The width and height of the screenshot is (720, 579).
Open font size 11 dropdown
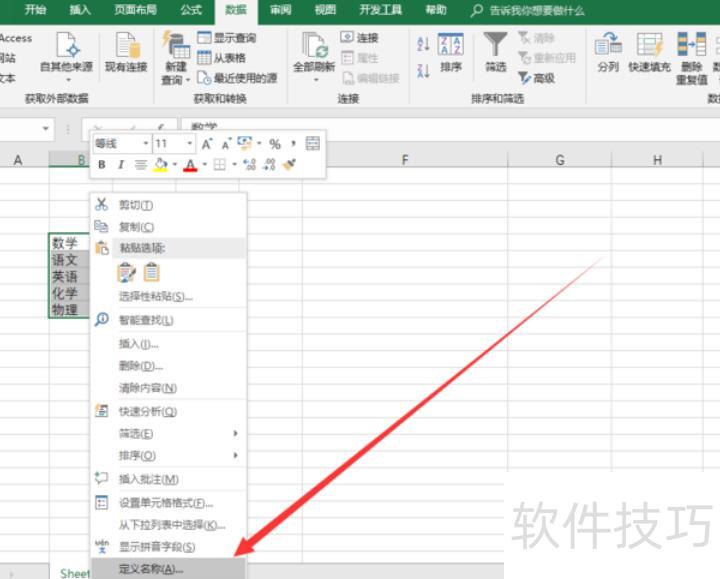pyautogui.click(x=189, y=144)
